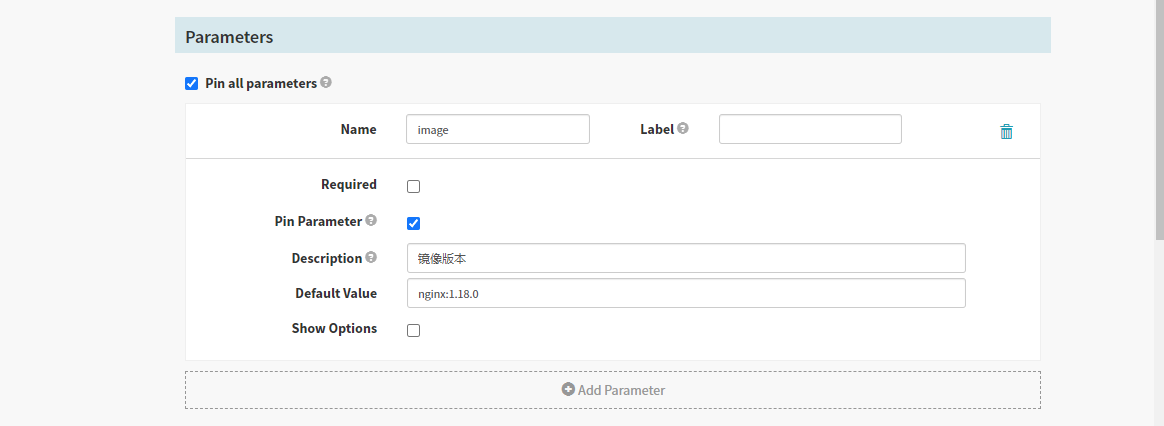Tick the Show Options checkbox
The width and height of the screenshot is (1164, 426).
tap(413, 331)
